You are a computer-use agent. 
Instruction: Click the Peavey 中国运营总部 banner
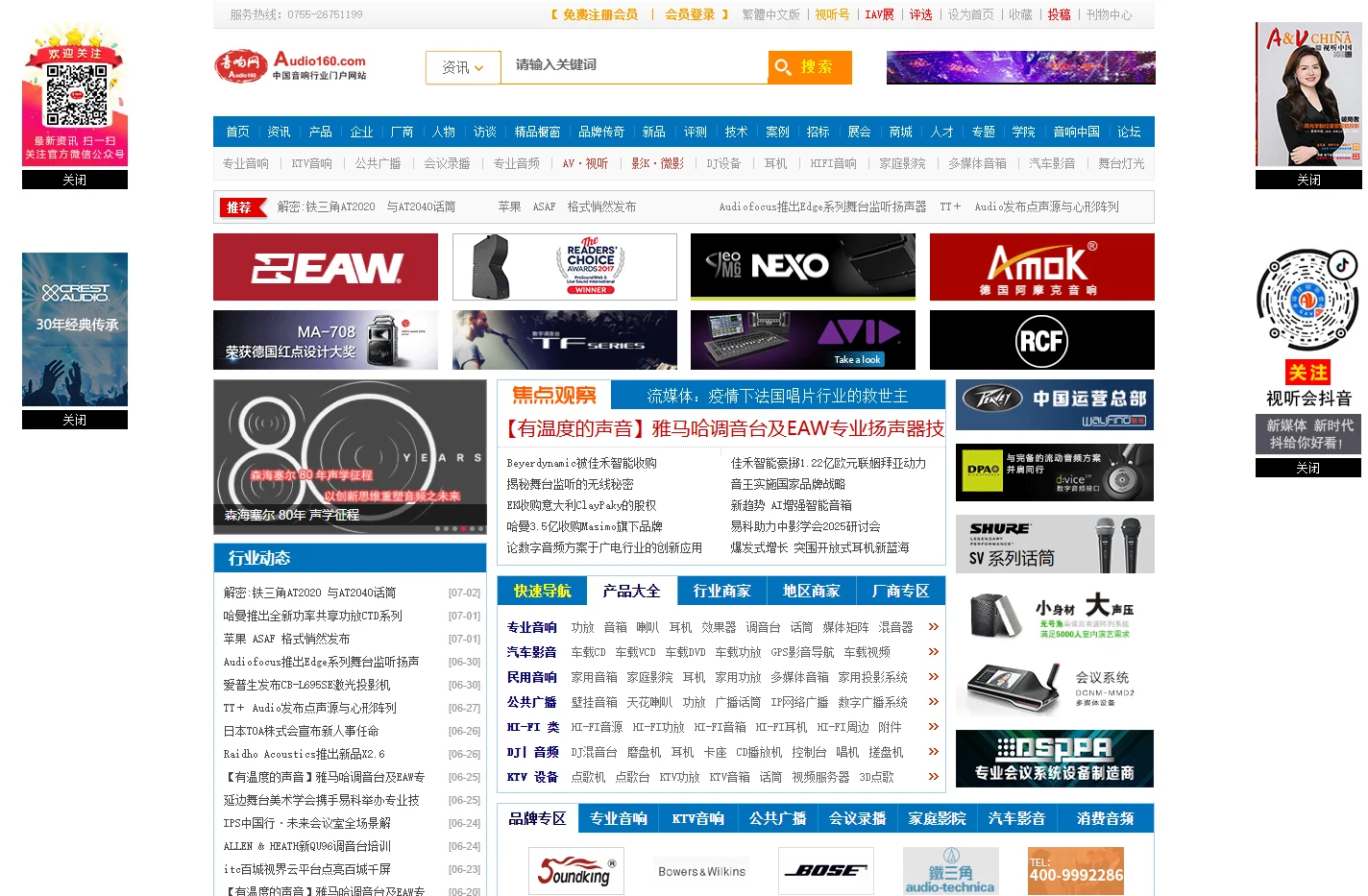tap(1055, 404)
